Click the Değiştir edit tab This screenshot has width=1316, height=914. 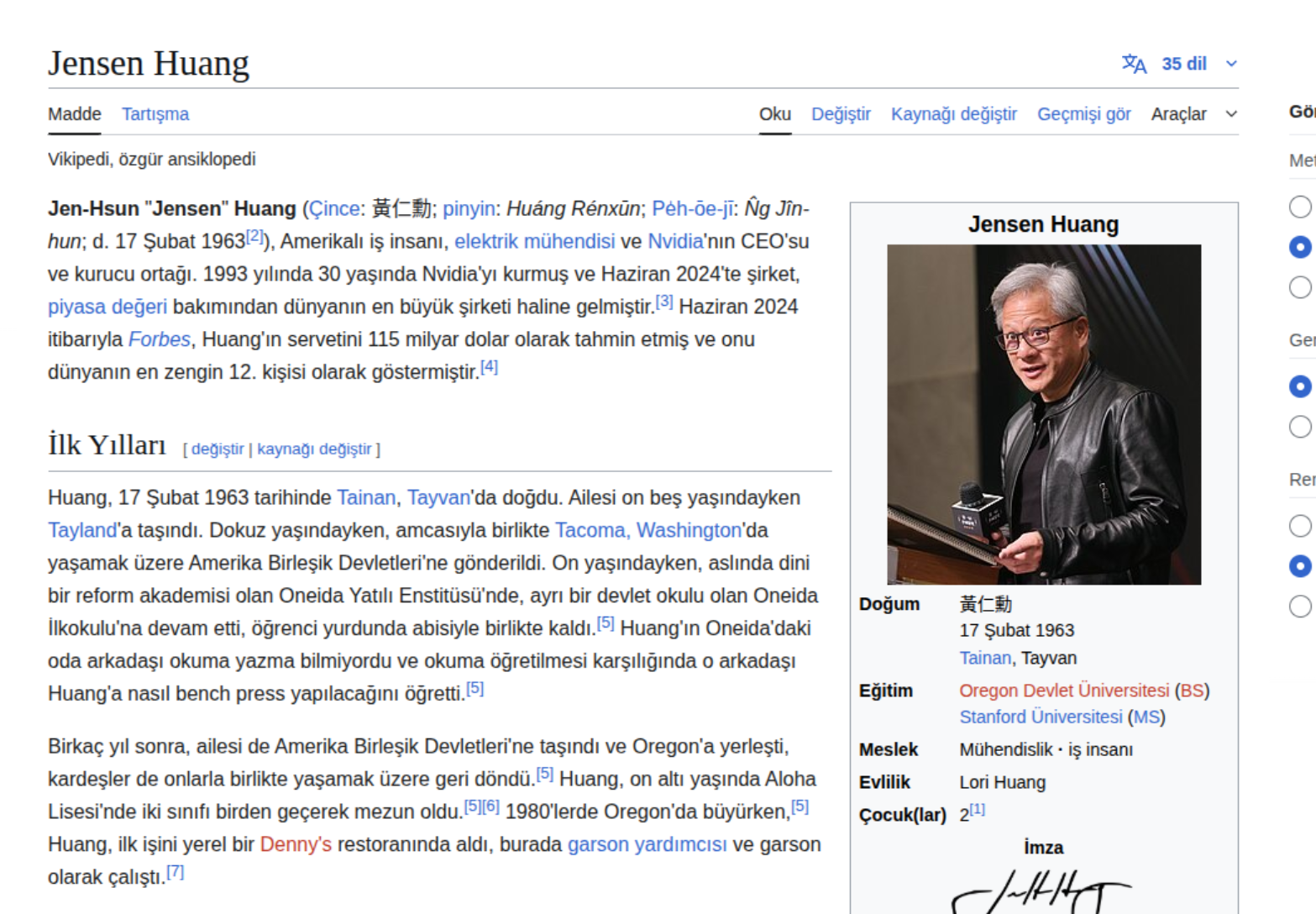[x=841, y=114]
